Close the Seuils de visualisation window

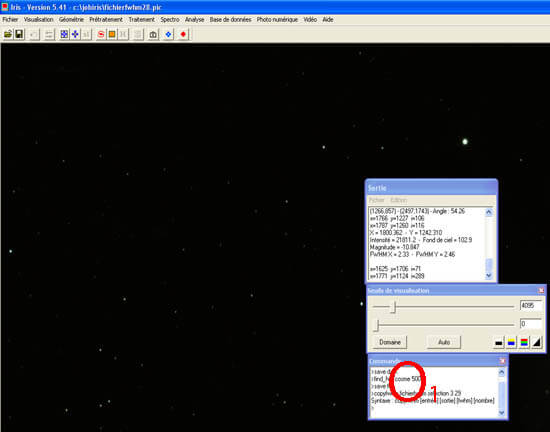pos(541,291)
